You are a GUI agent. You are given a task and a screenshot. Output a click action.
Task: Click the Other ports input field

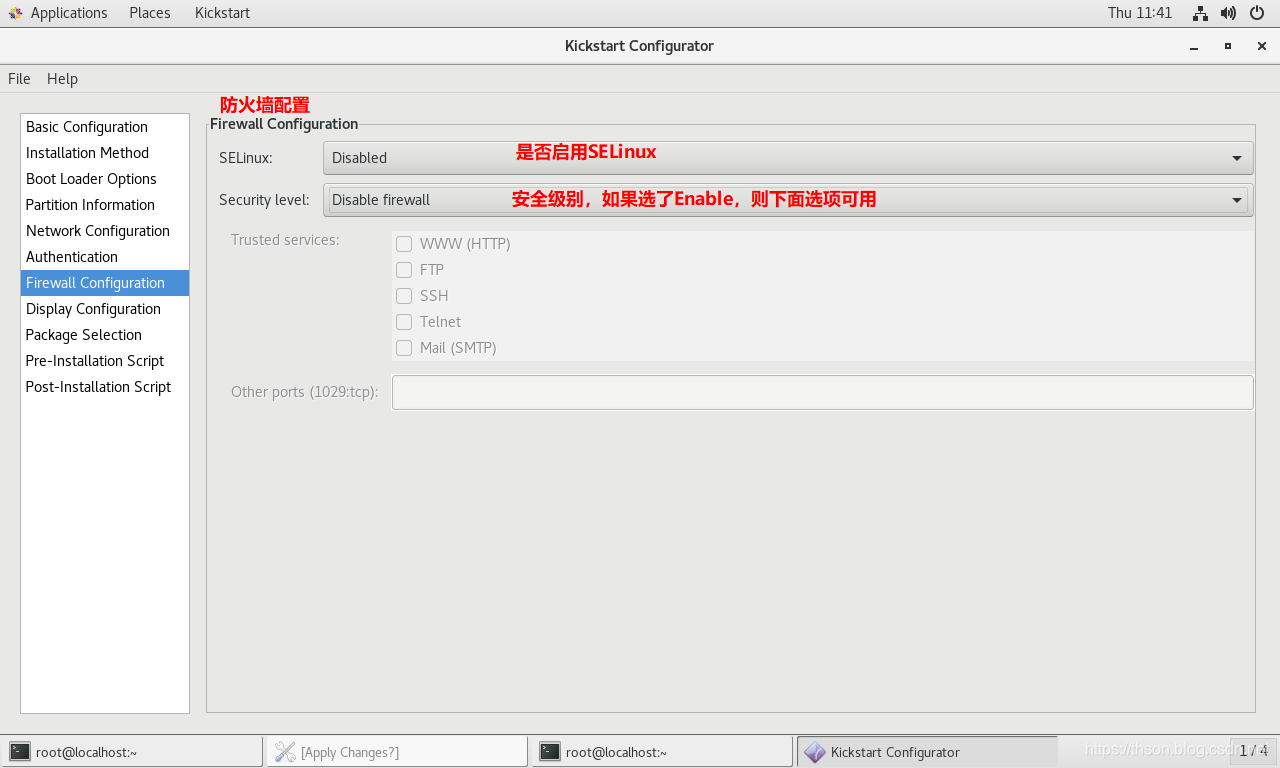822,392
